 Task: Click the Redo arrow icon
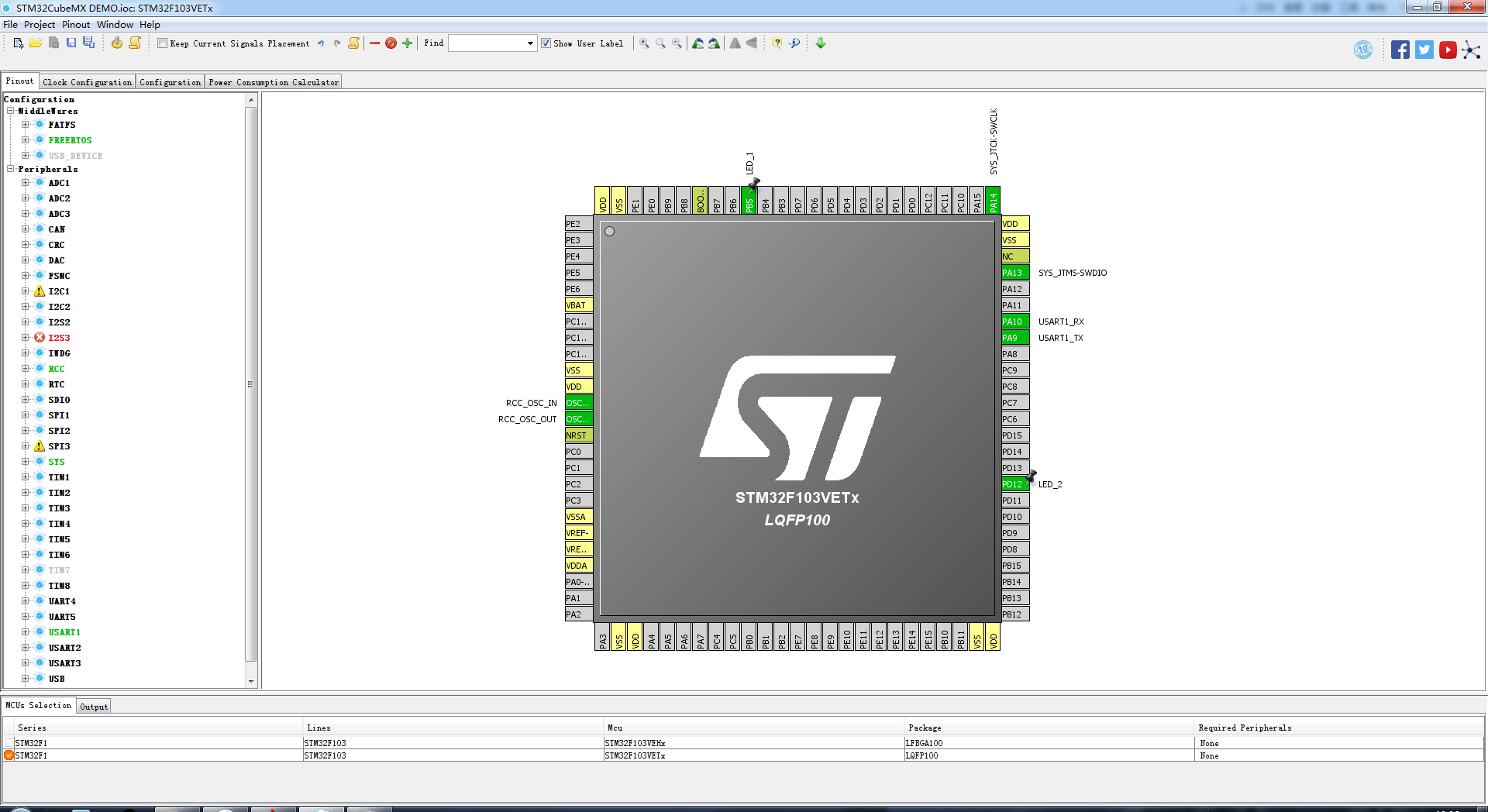337,43
